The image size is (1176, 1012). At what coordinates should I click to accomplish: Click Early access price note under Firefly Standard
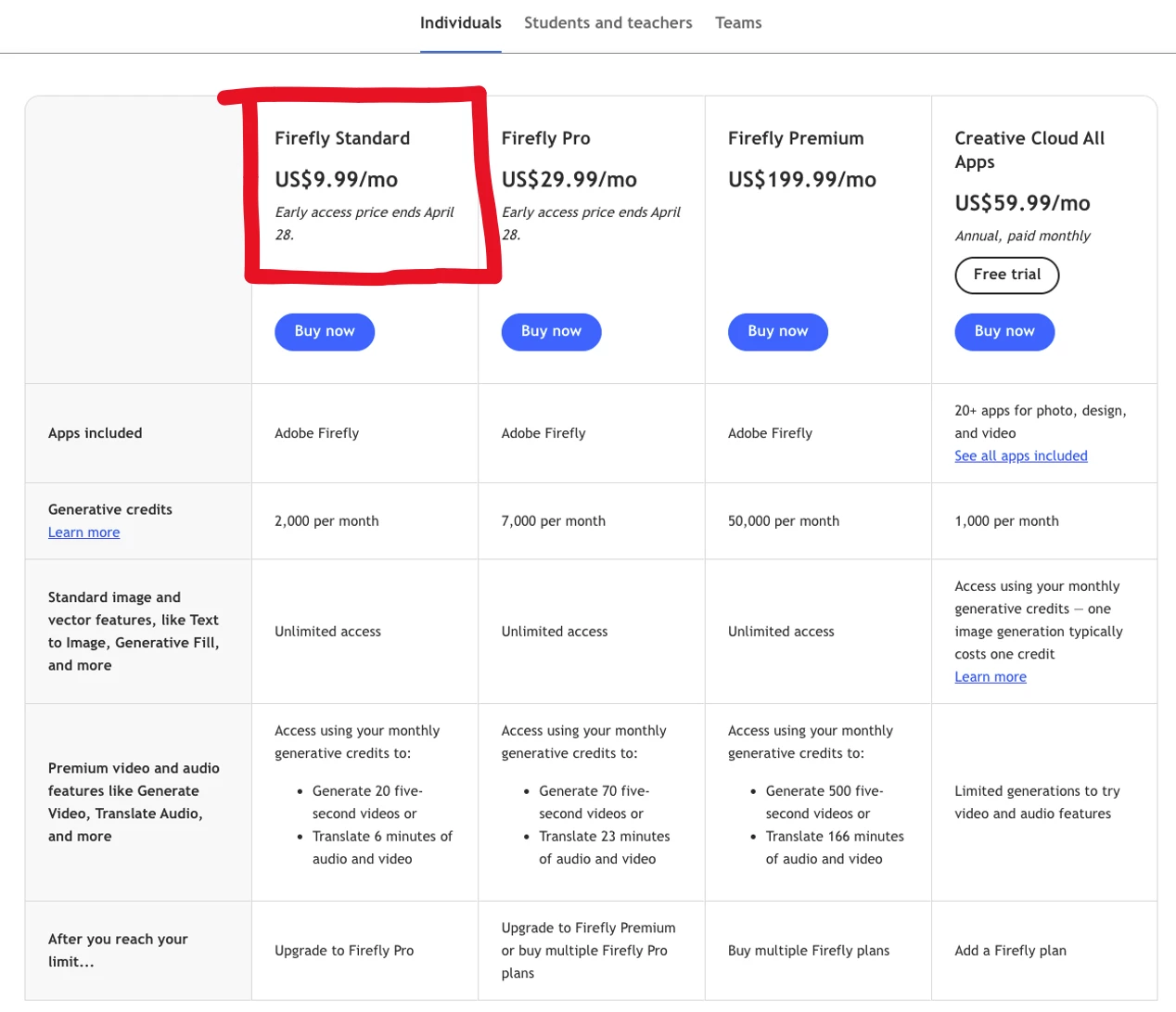[364, 224]
